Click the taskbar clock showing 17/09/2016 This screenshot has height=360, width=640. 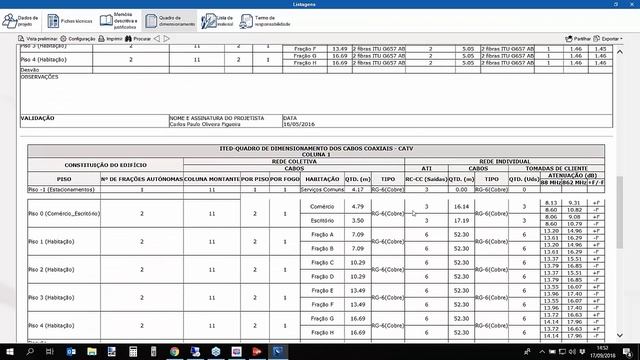click(x=603, y=351)
